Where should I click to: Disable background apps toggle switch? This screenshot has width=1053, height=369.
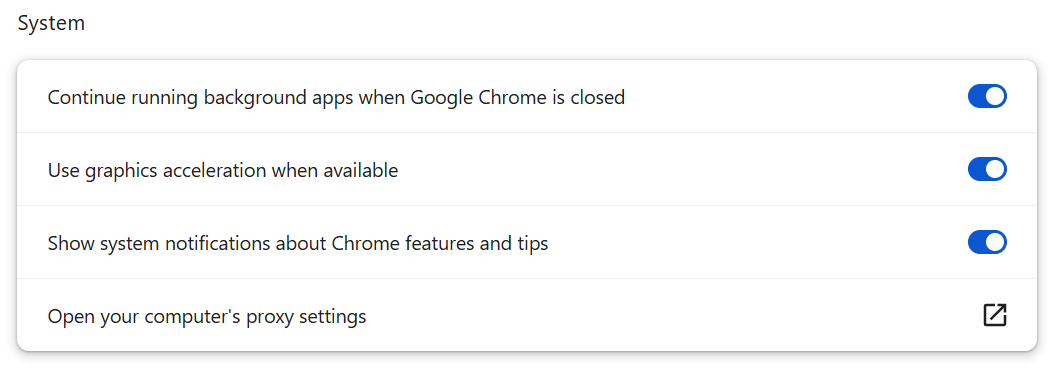(987, 97)
